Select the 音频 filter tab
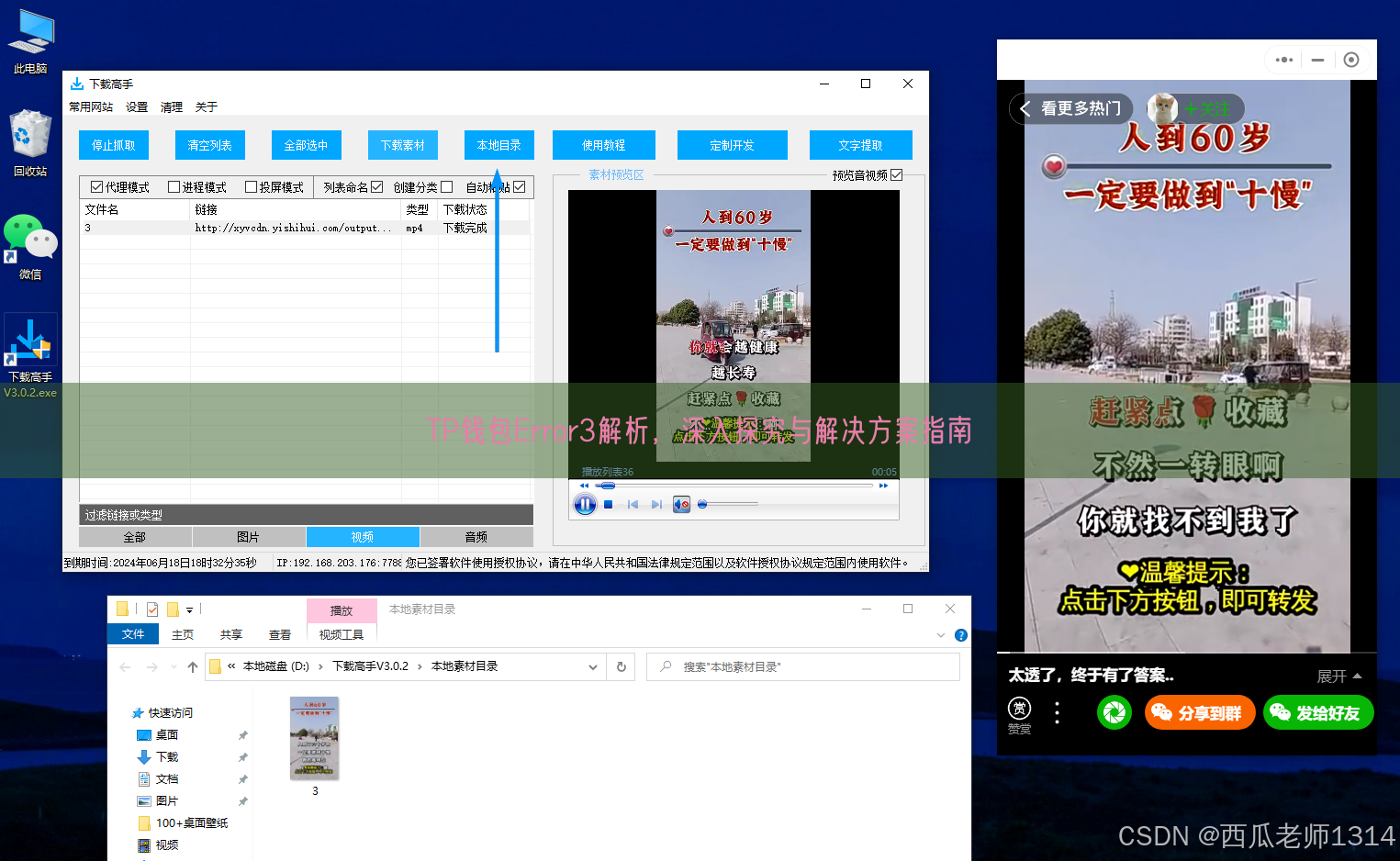The width and height of the screenshot is (1400, 861). pos(476,537)
